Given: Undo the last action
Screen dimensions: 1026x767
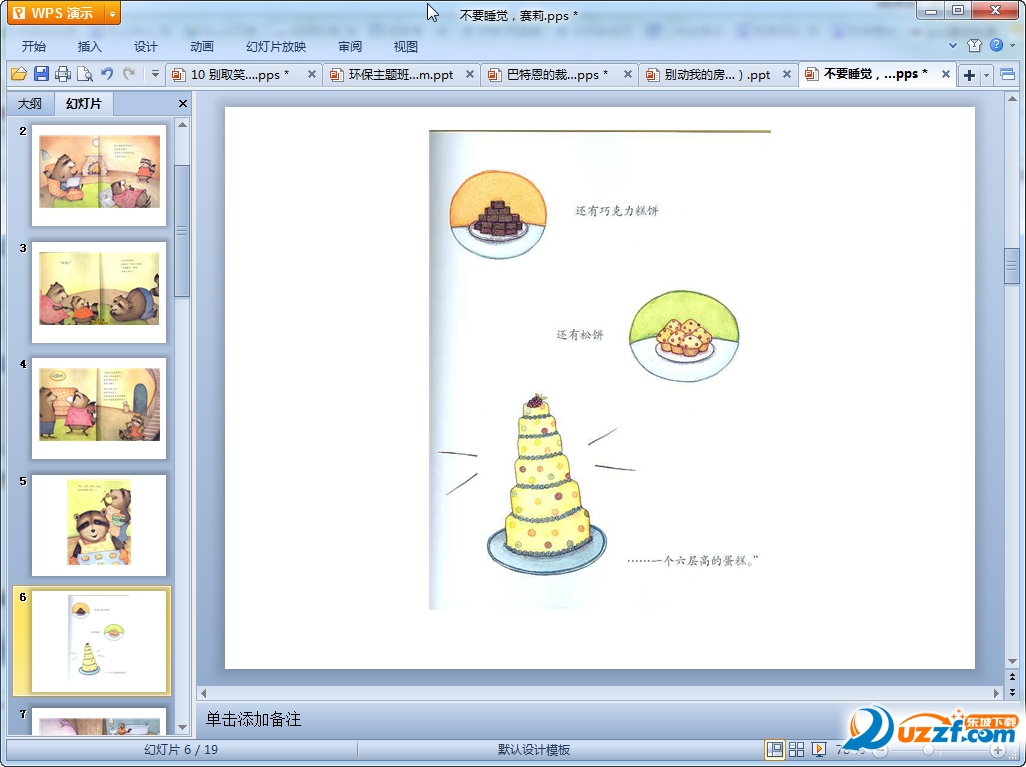Looking at the screenshot, I should (x=107, y=74).
